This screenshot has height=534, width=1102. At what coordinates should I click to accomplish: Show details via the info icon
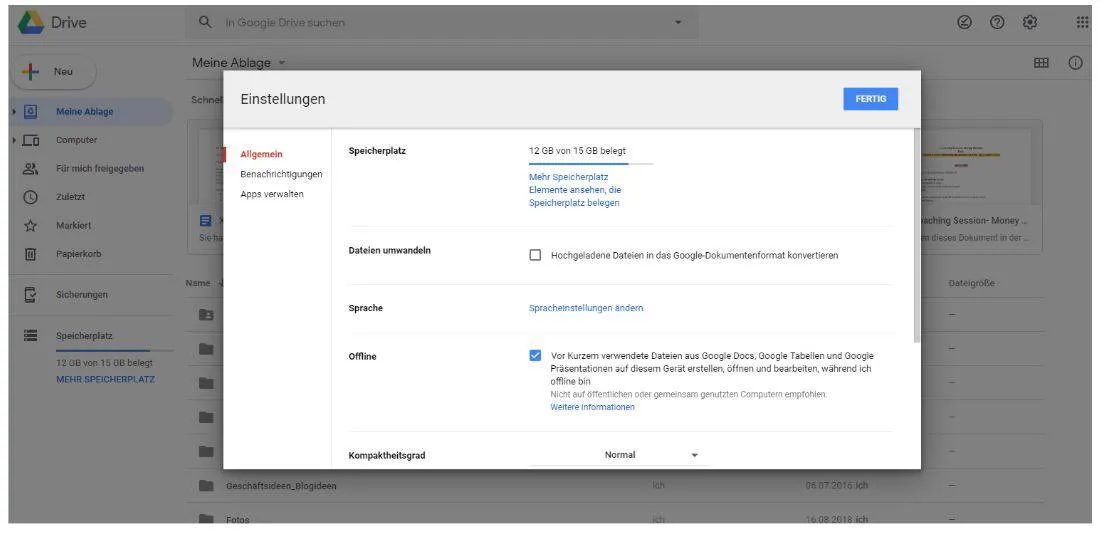tap(1075, 63)
